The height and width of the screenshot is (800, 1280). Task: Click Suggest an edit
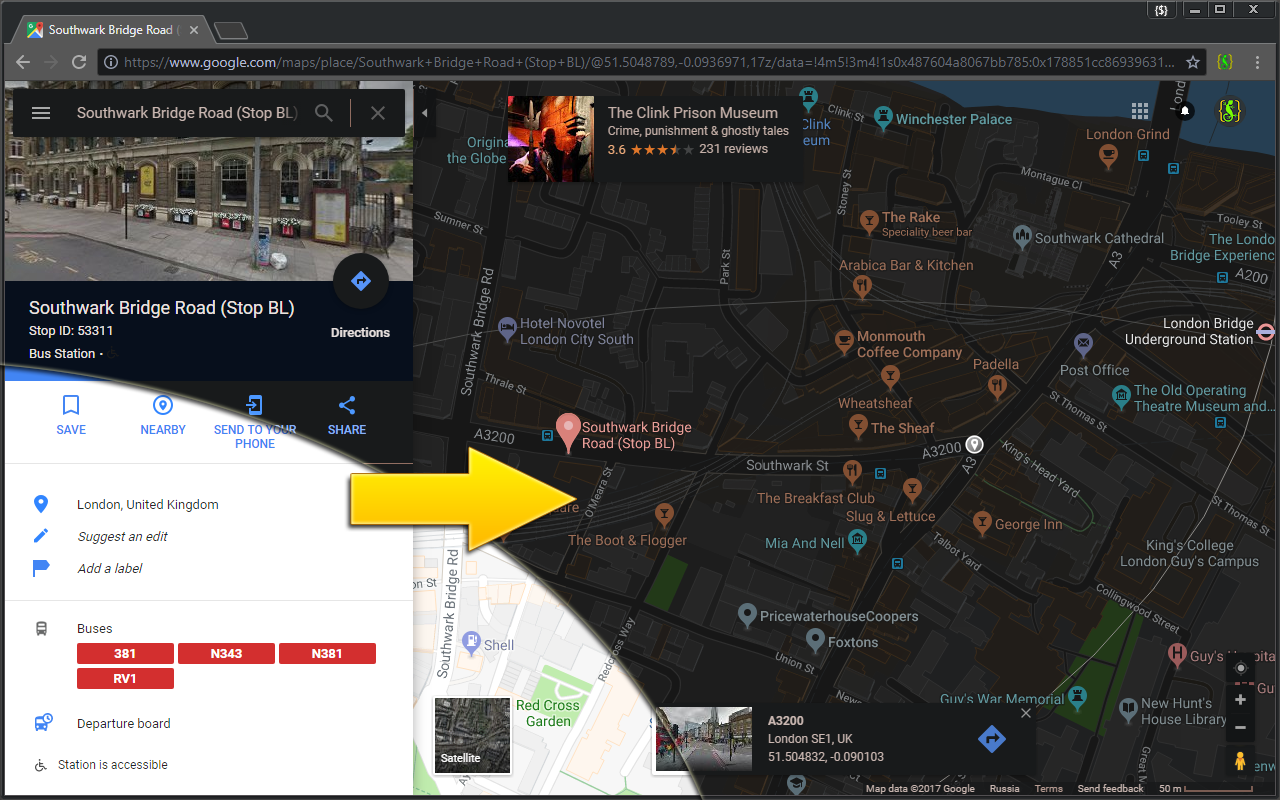[123, 537]
